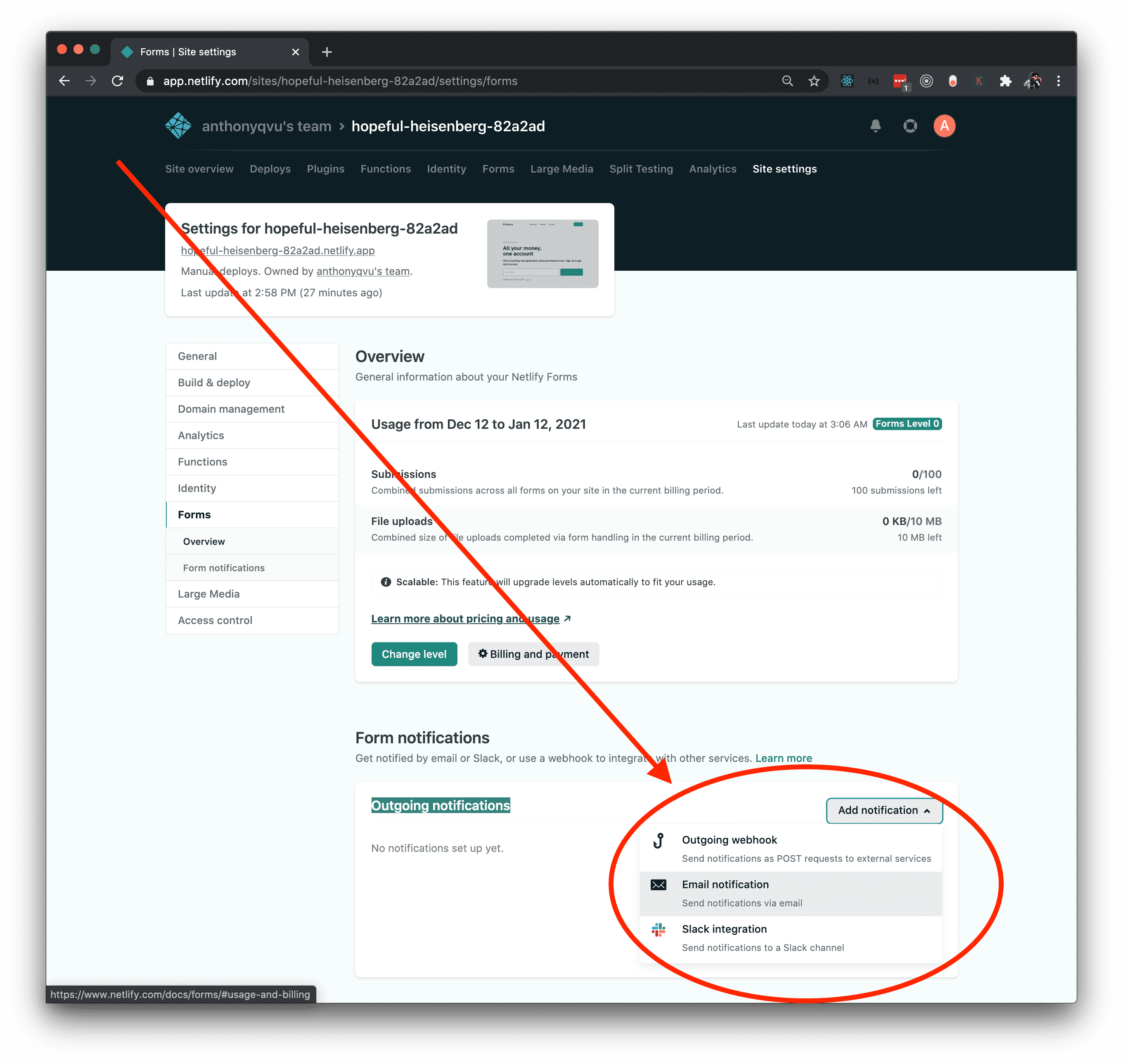The width and height of the screenshot is (1123, 1064).
Task: Open the Extensions puzzle piece icon
Action: pos(1005,81)
